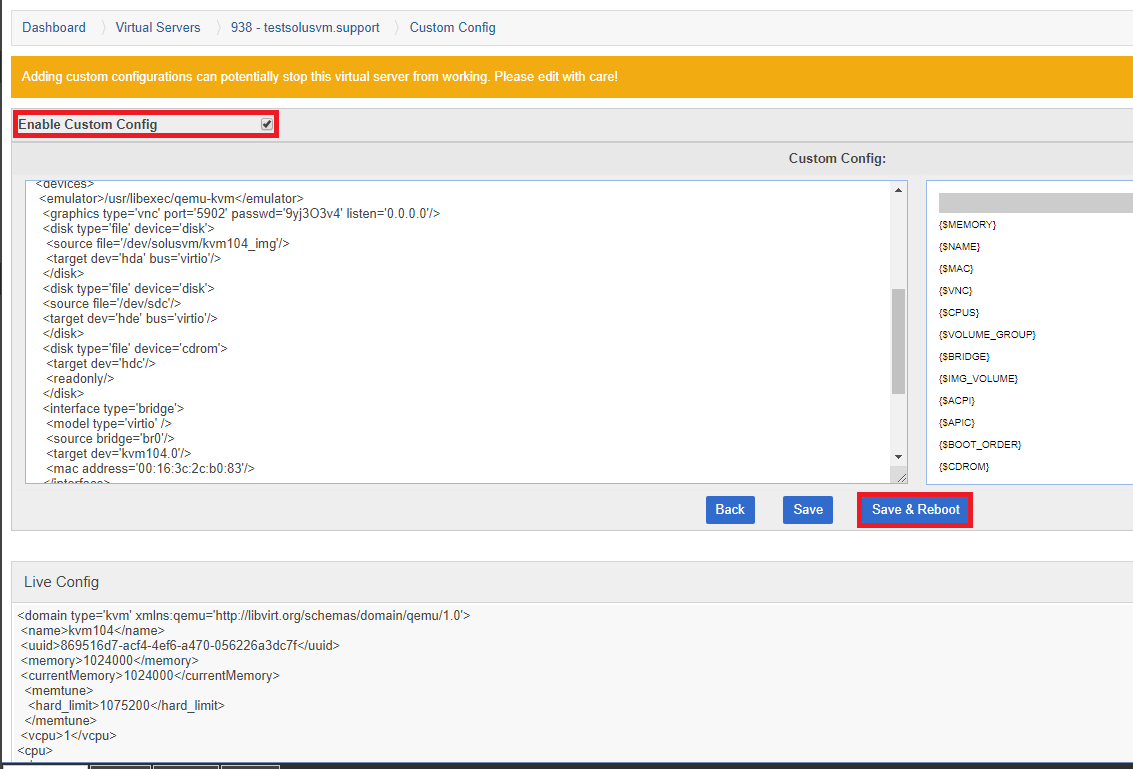Click the source file='/dev/sdc' line
The width and height of the screenshot is (1133, 769).
point(112,304)
